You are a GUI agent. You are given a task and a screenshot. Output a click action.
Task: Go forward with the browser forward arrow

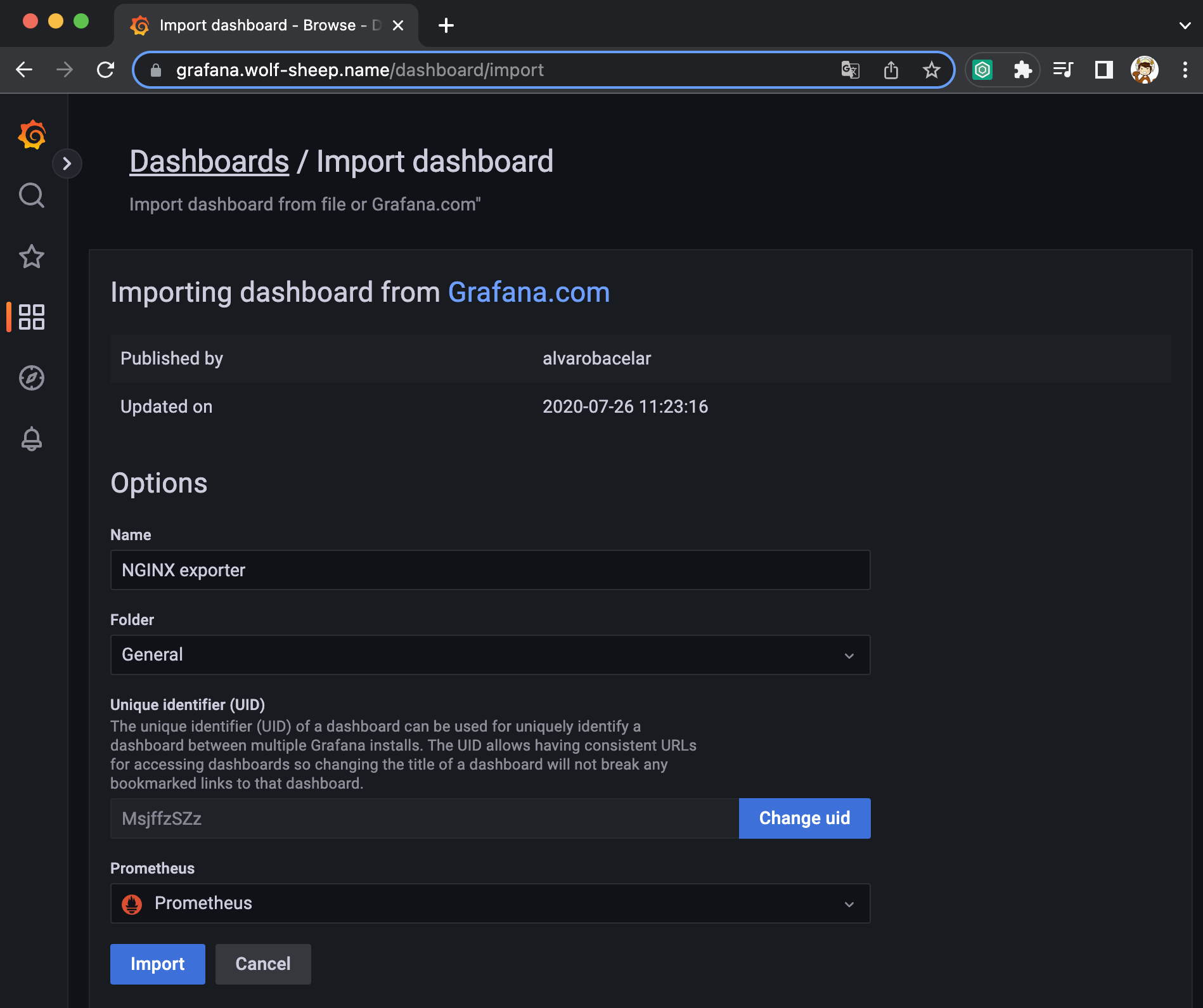click(65, 70)
